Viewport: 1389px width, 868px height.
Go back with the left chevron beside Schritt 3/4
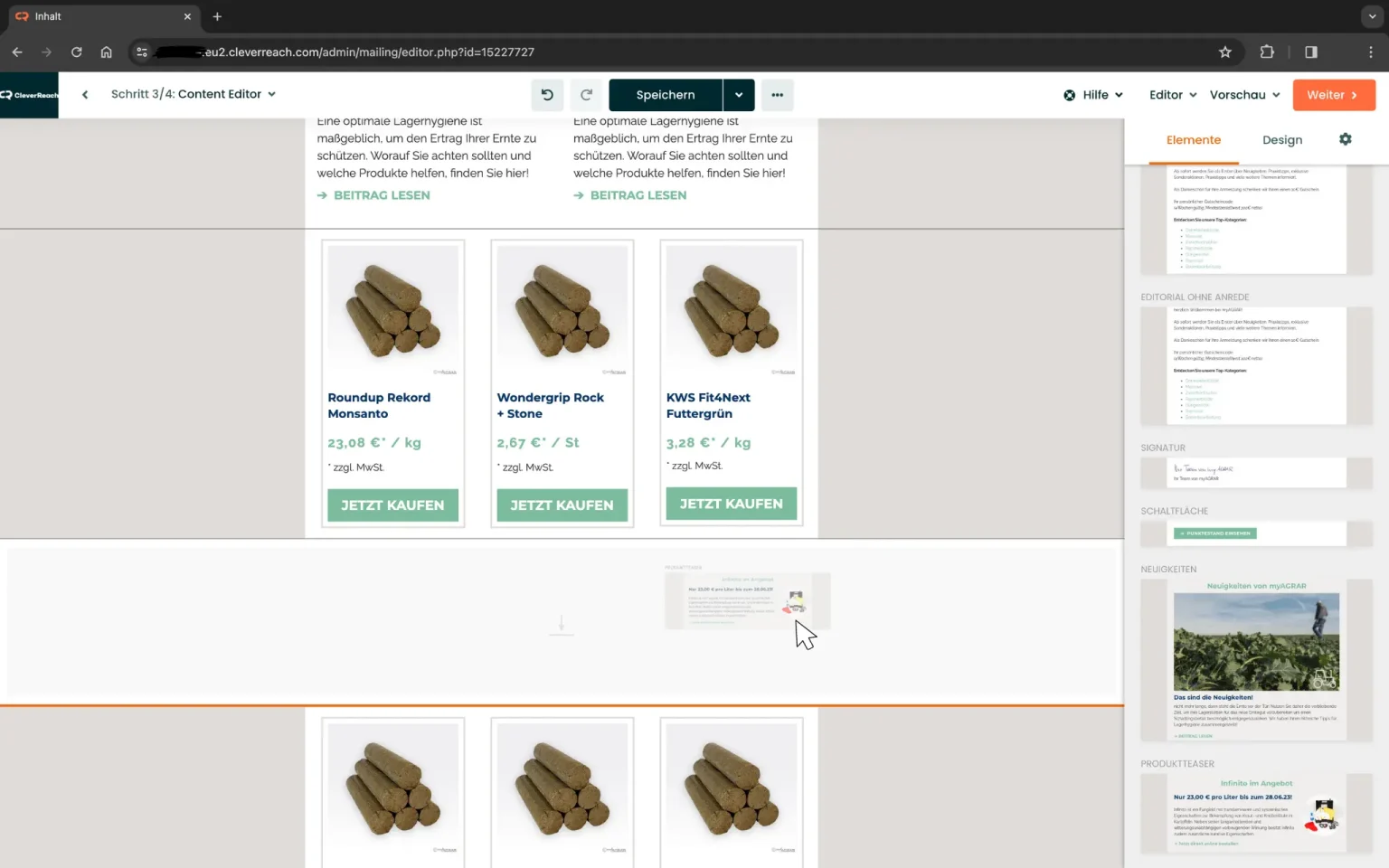(x=85, y=94)
